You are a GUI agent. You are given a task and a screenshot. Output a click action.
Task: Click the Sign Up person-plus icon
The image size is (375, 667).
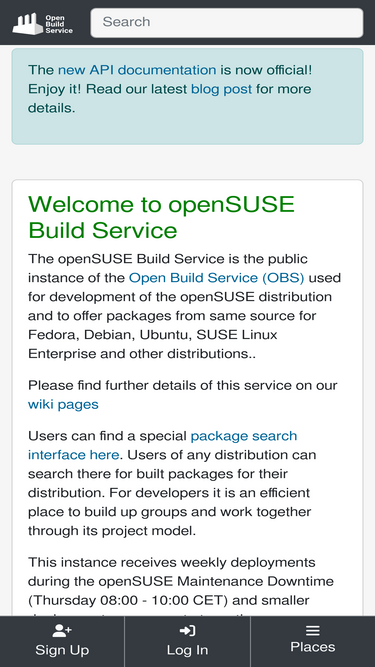(x=62, y=630)
